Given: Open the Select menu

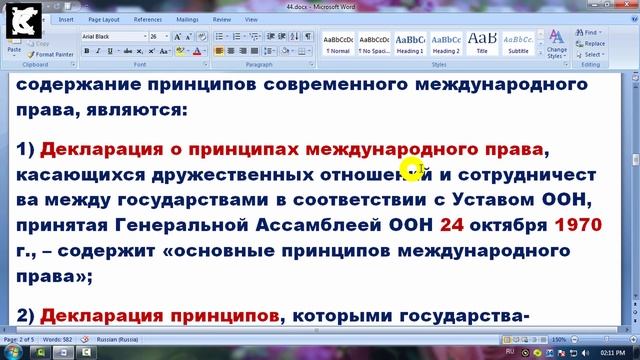Looking at the screenshot, I should point(590,54).
